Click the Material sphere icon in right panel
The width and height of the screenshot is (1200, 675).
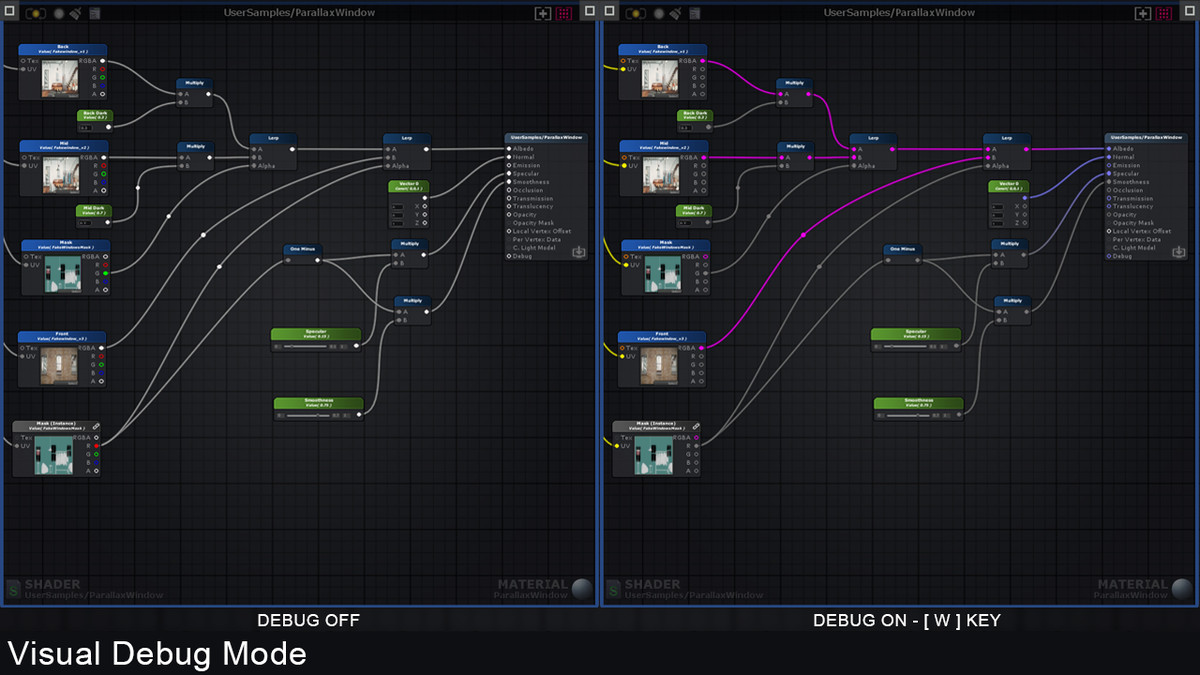[1181, 589]
